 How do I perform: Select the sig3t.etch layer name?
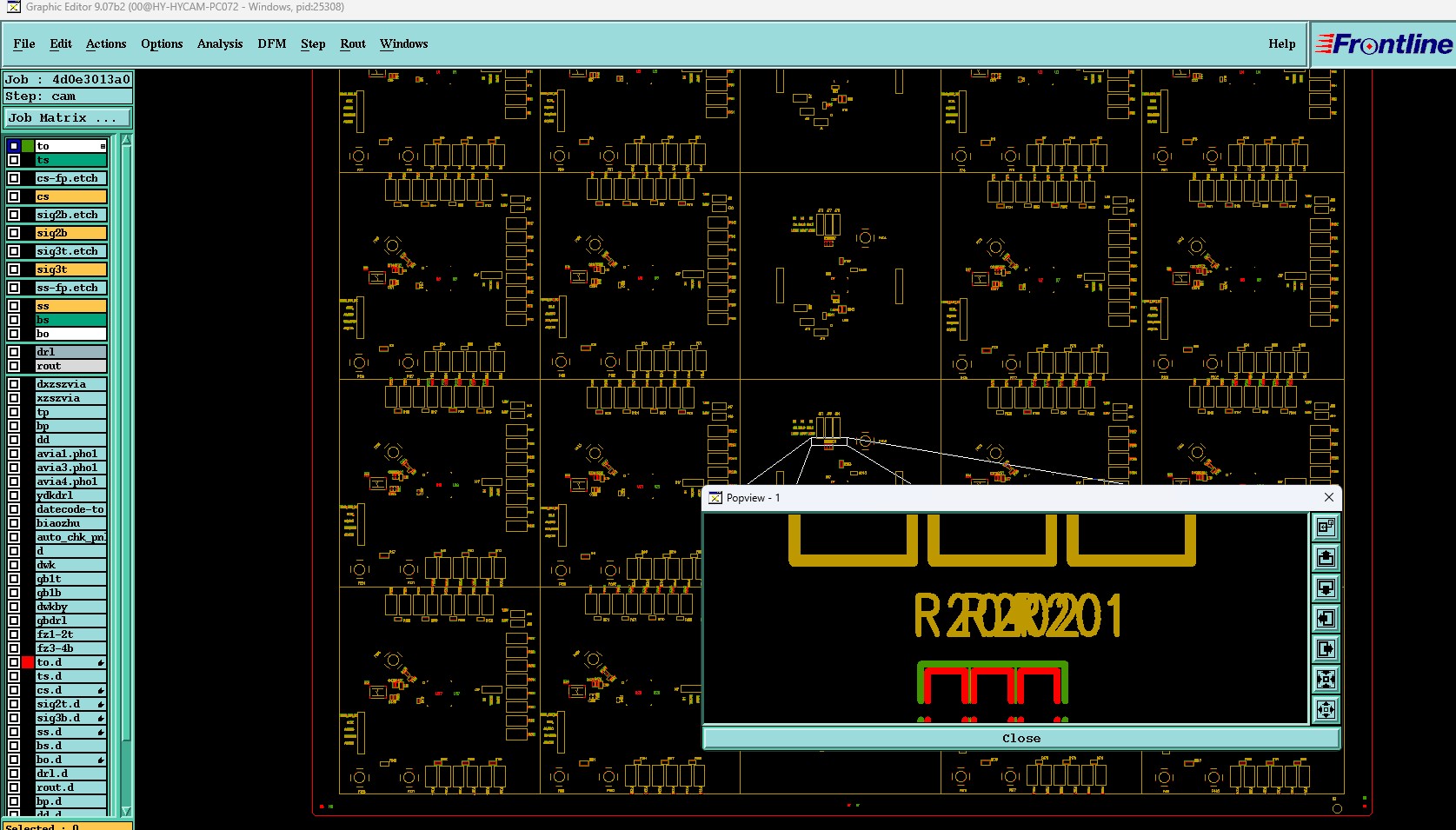[70, 251]
